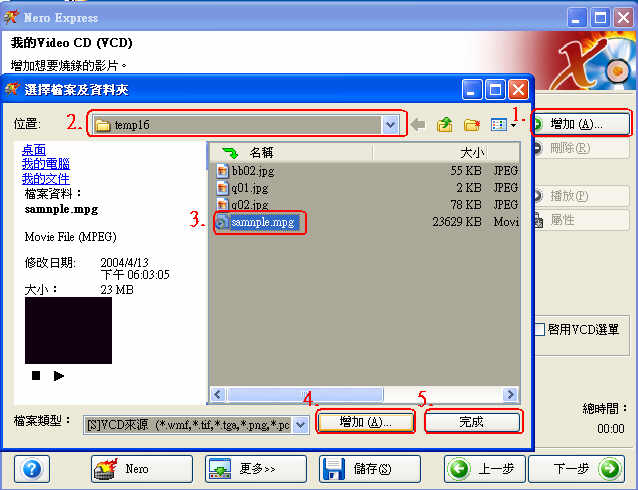The width and height of the screenshot is (638, 490).
Task: Click the file list horizontal scrollbar
Action: coord(365,394)
